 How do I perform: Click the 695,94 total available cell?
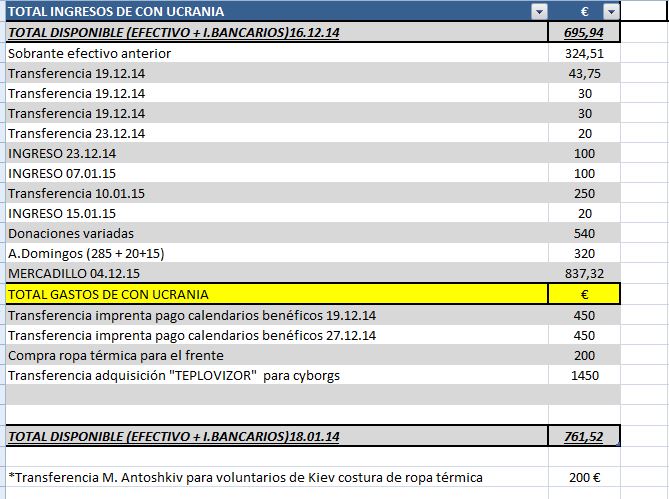584,32
